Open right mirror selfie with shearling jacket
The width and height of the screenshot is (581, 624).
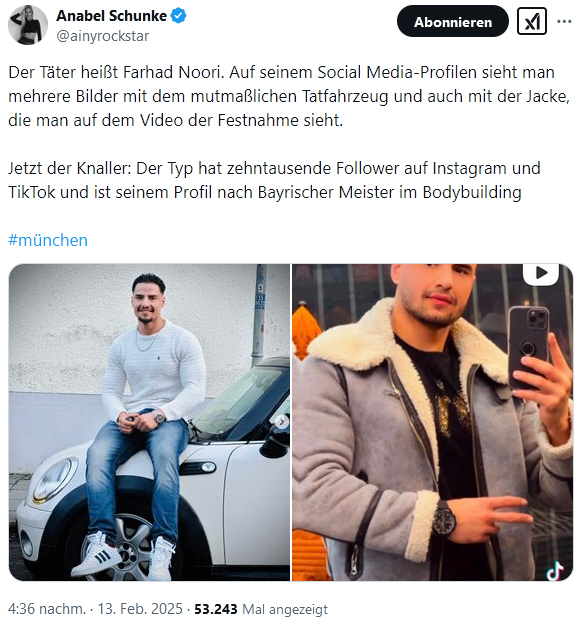(x=433, y=422)
